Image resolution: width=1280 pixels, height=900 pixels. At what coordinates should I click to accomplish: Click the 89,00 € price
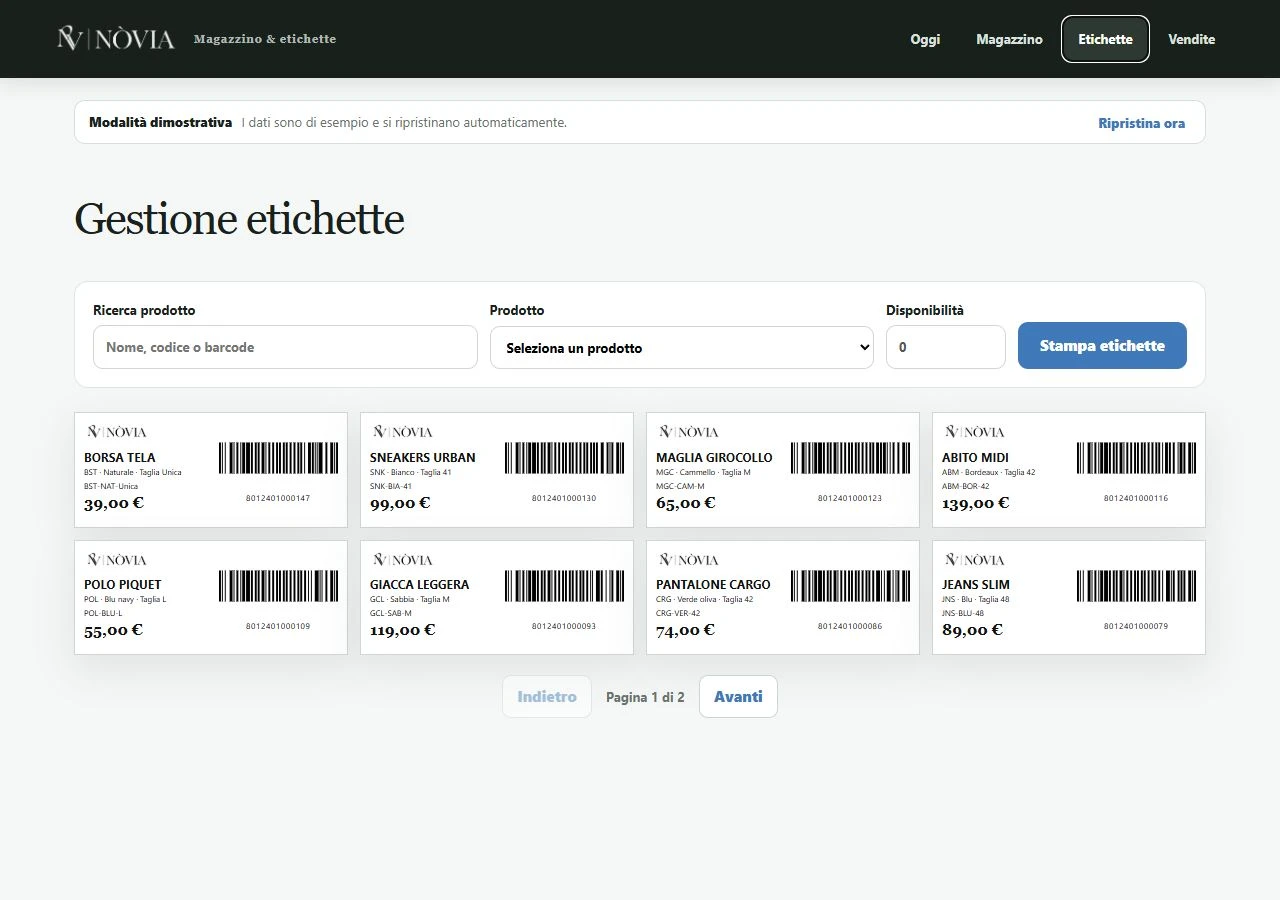pos(972,630)
